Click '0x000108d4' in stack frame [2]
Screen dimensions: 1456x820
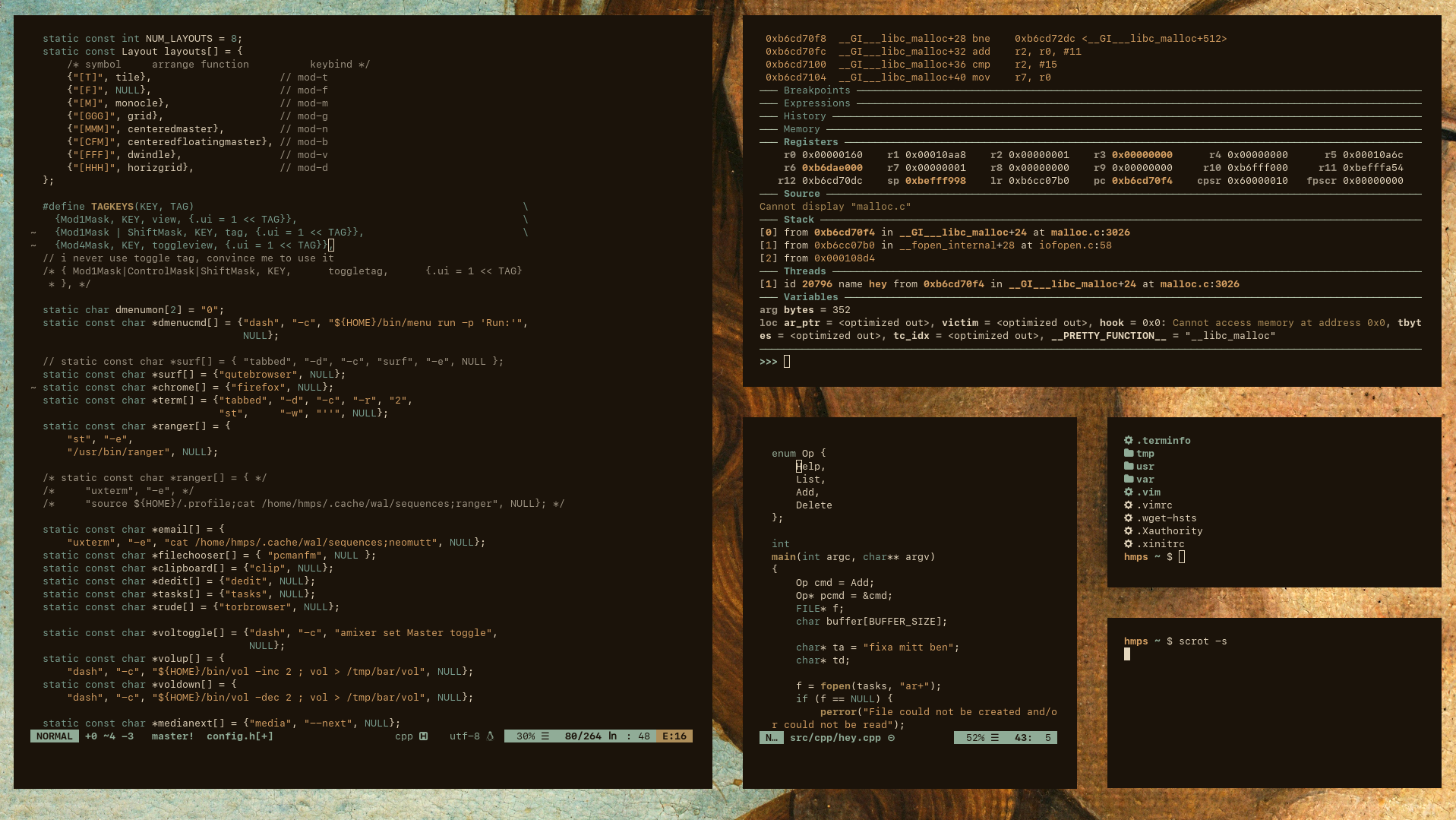pos(844,258)
